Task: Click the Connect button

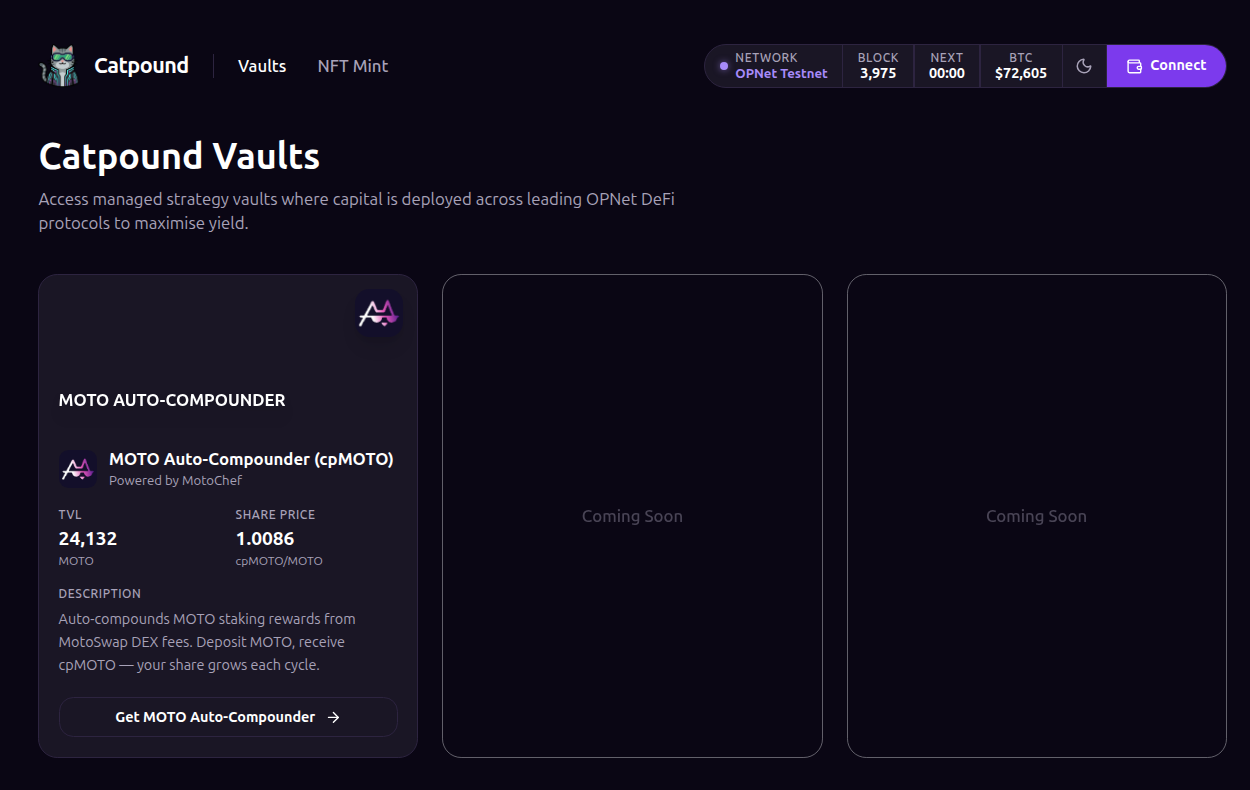Action: point(1166,65)
